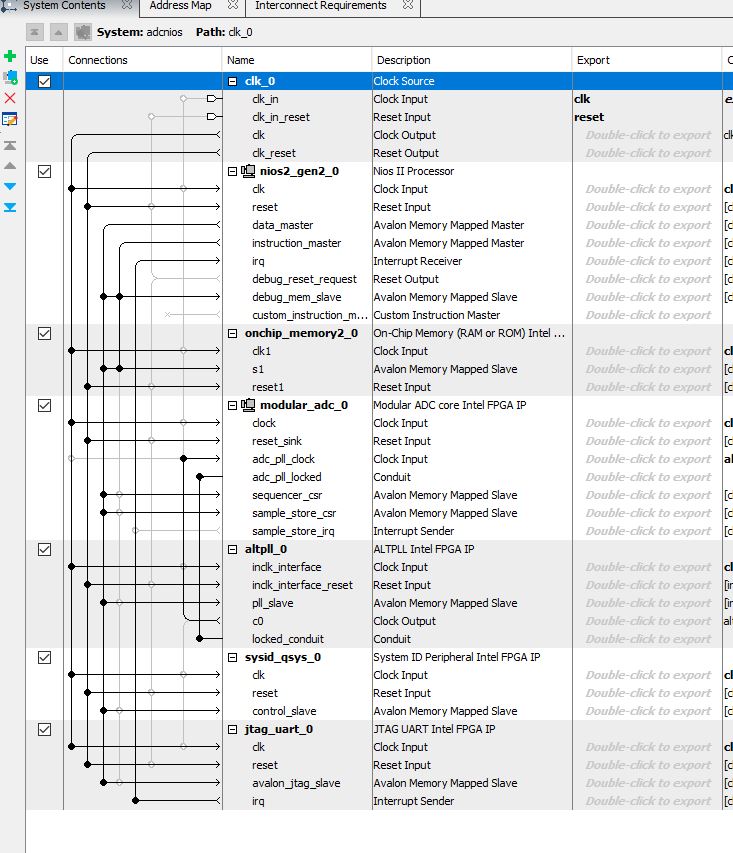Select the debug_mem_slave interface row

297,297
